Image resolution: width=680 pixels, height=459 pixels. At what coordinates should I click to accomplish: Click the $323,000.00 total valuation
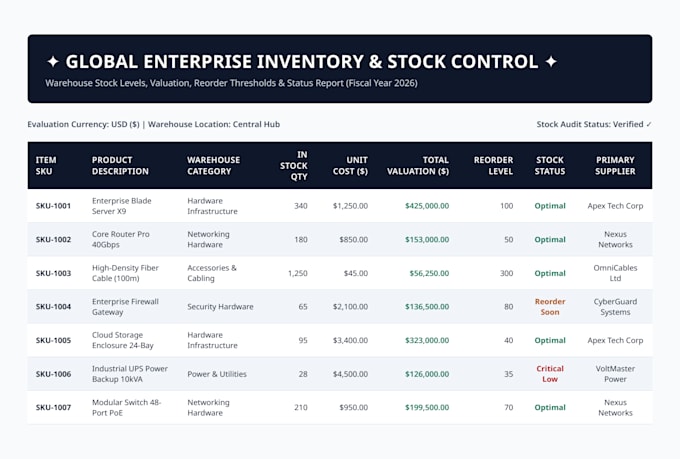pos(427,341)
